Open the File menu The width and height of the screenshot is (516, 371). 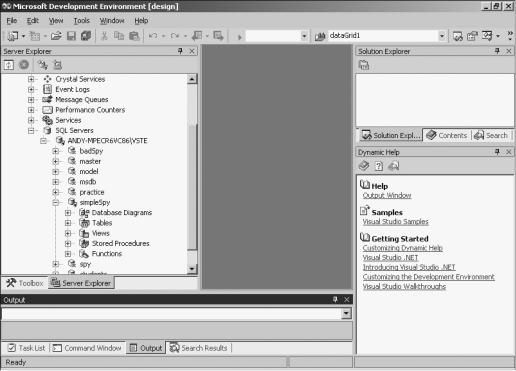point(12,21)
